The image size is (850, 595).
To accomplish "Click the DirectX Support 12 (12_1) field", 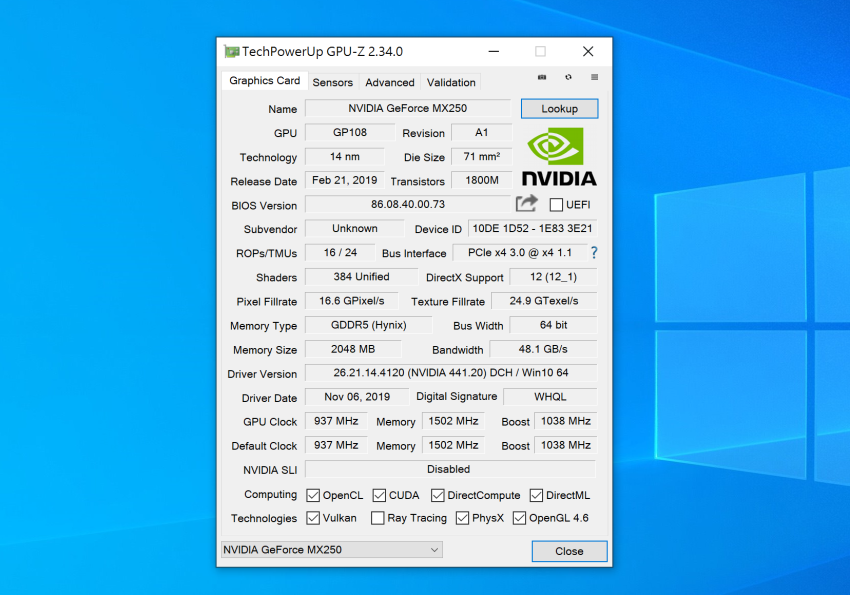I will pos(553,277).
